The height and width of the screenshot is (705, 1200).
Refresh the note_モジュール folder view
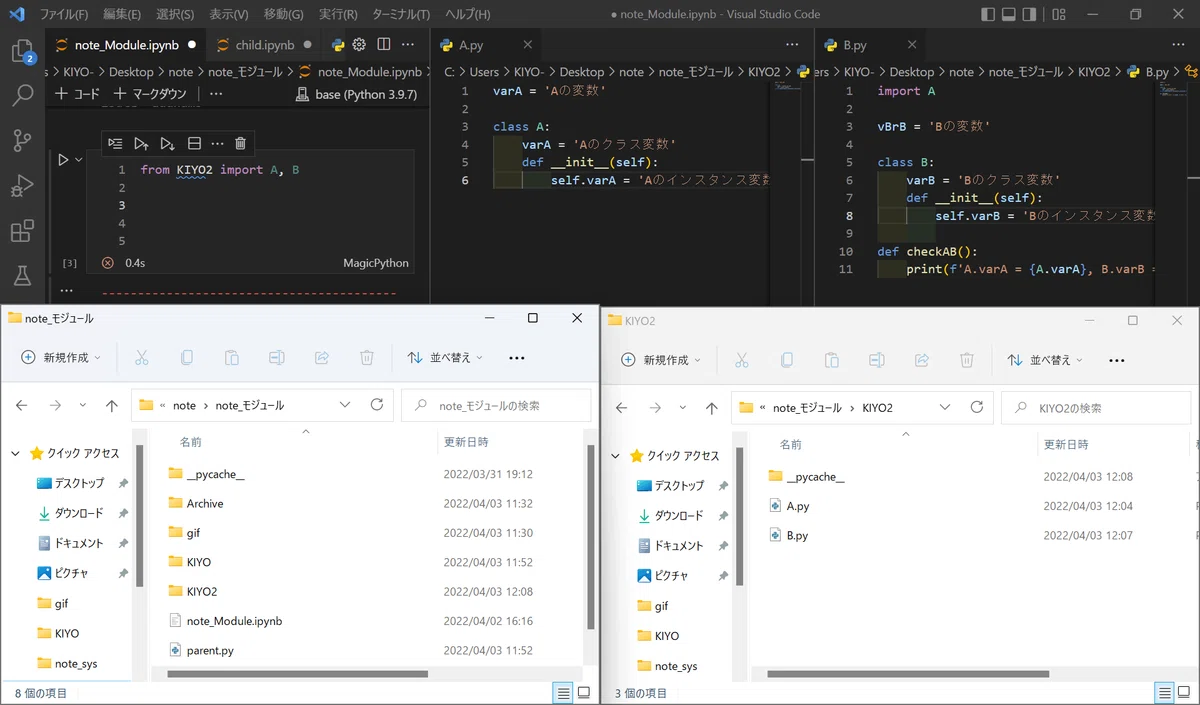(x=377, y=405)
